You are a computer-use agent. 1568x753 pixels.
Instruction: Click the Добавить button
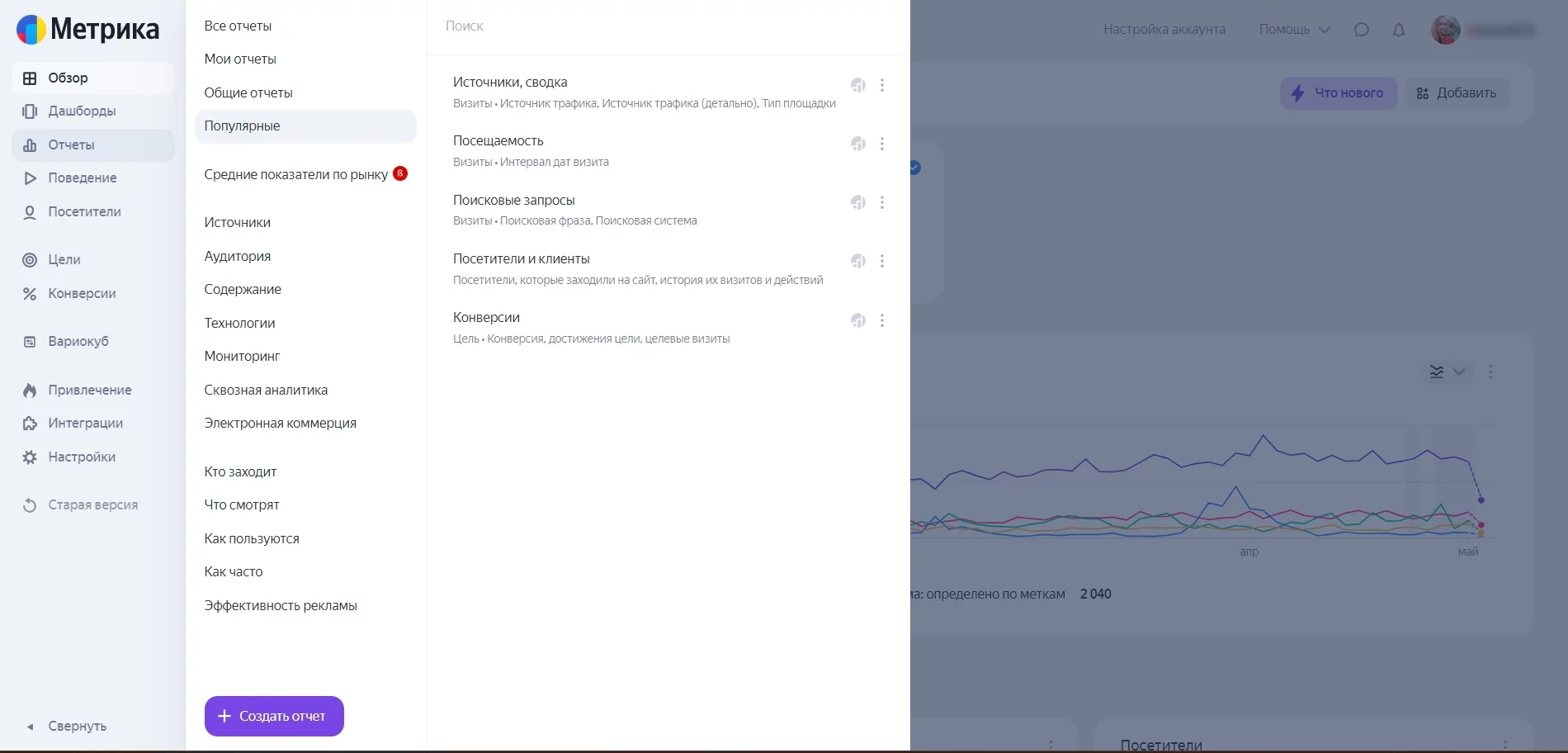pyautogui.click(x=1457, y=93)
